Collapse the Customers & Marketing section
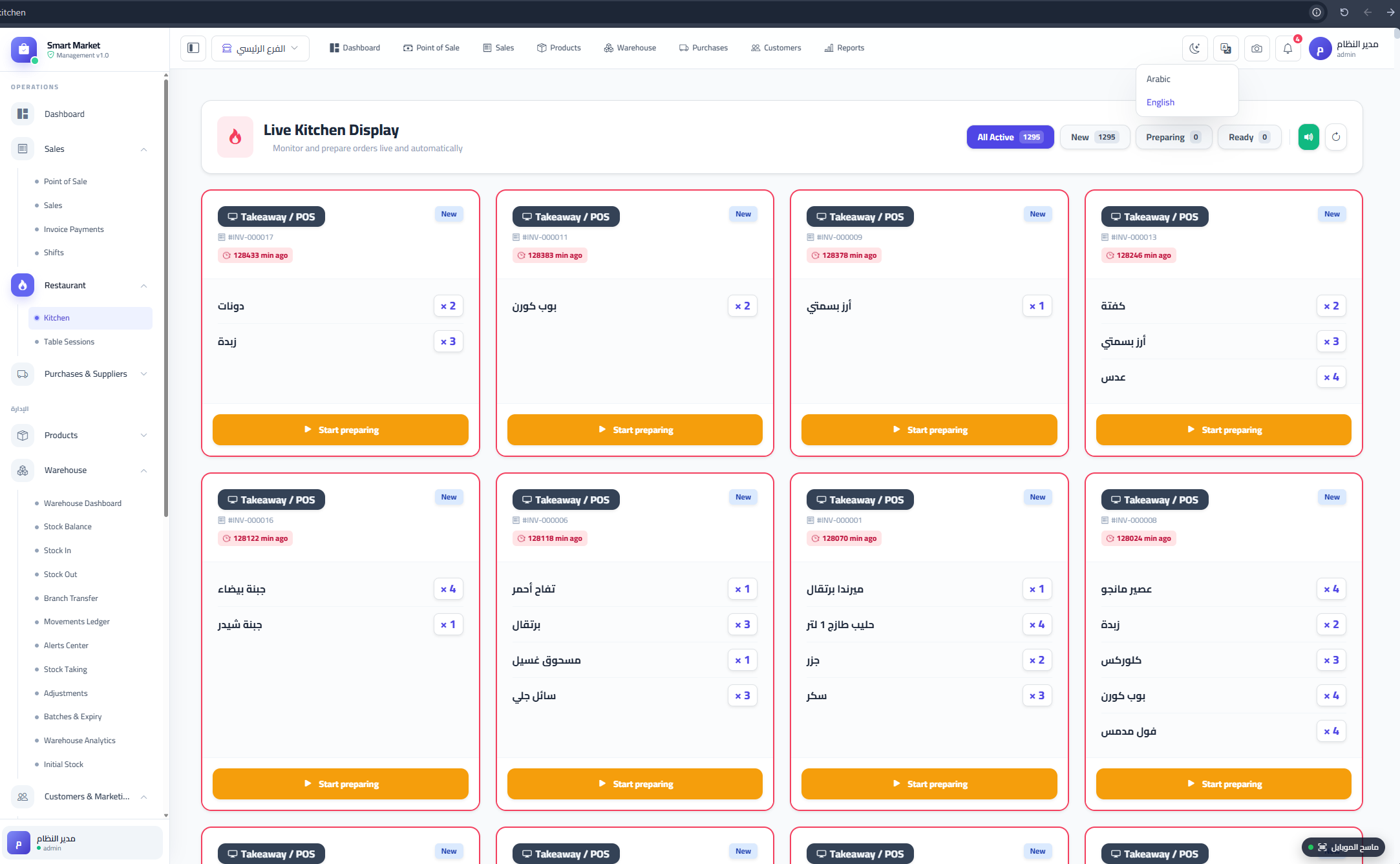The width and height of the screenshot is (1400, 864). (143, 797)
